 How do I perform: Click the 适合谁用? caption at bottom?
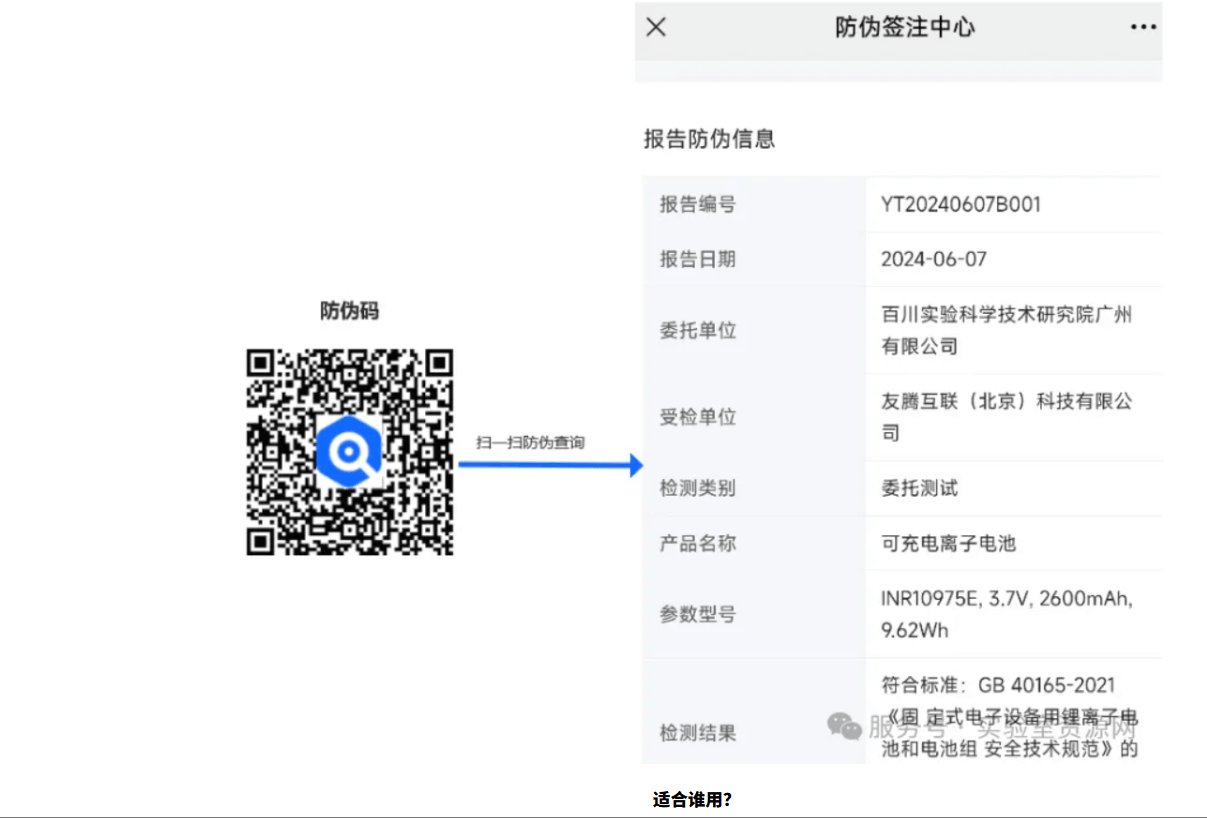(692, 800)
